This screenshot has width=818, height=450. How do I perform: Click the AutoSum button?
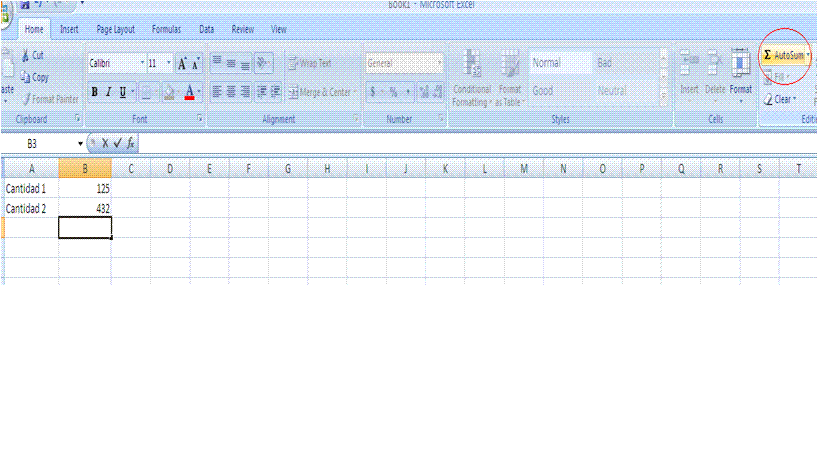pos(783,55)
